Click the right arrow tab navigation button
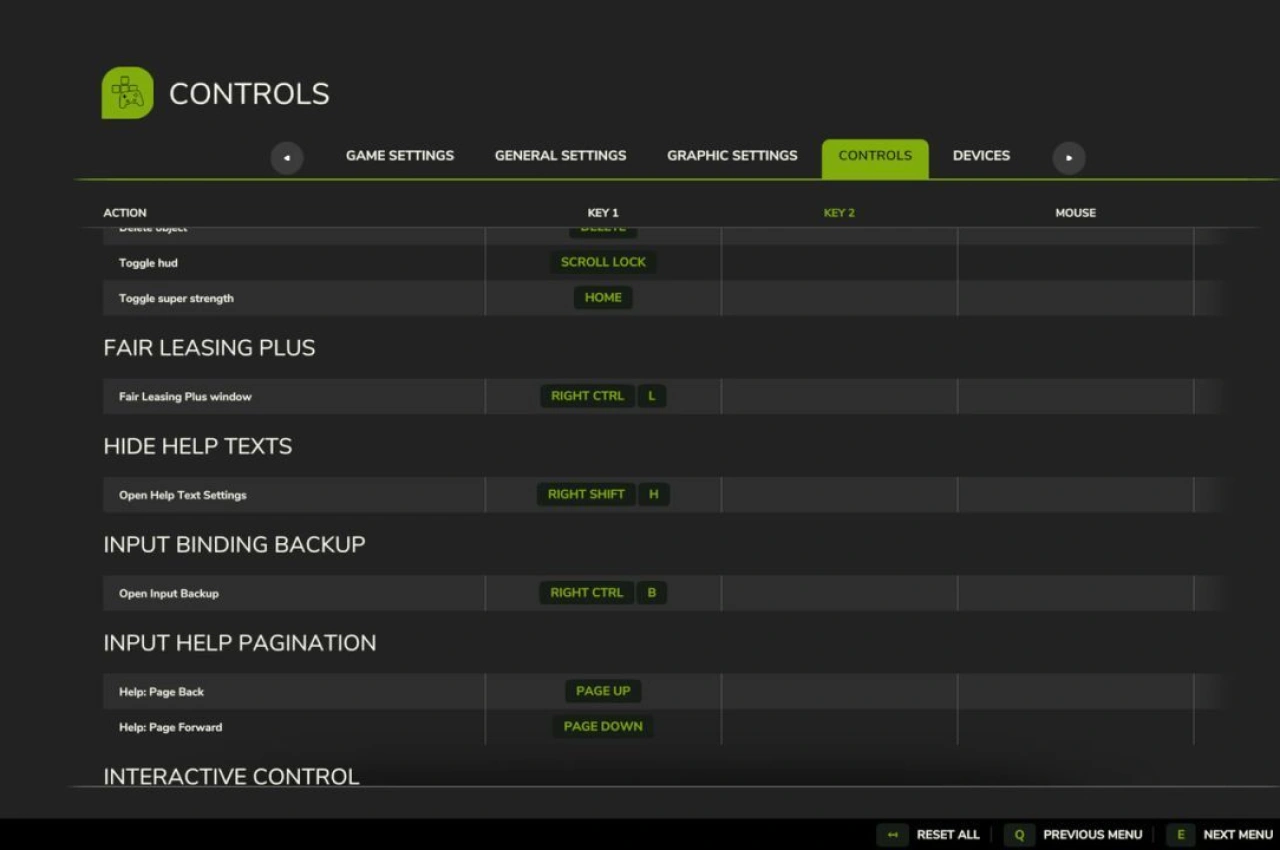Viewport: 1280px width, 850px height. tap(1068, 157)
